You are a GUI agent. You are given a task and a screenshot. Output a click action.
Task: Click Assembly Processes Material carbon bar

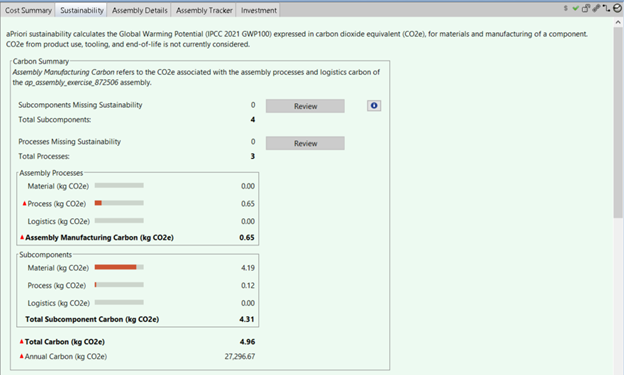119,186
